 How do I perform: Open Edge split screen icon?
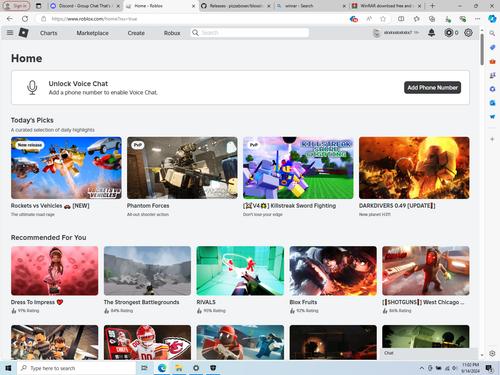click(401, 19)
